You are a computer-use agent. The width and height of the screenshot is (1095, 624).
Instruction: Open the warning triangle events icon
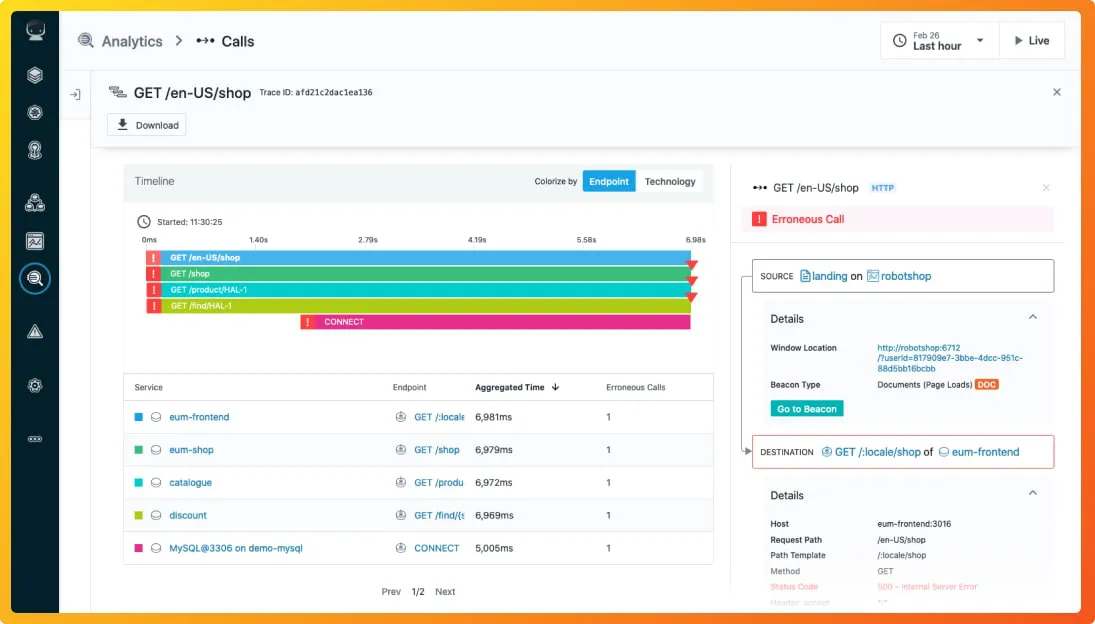pos(35,332)
